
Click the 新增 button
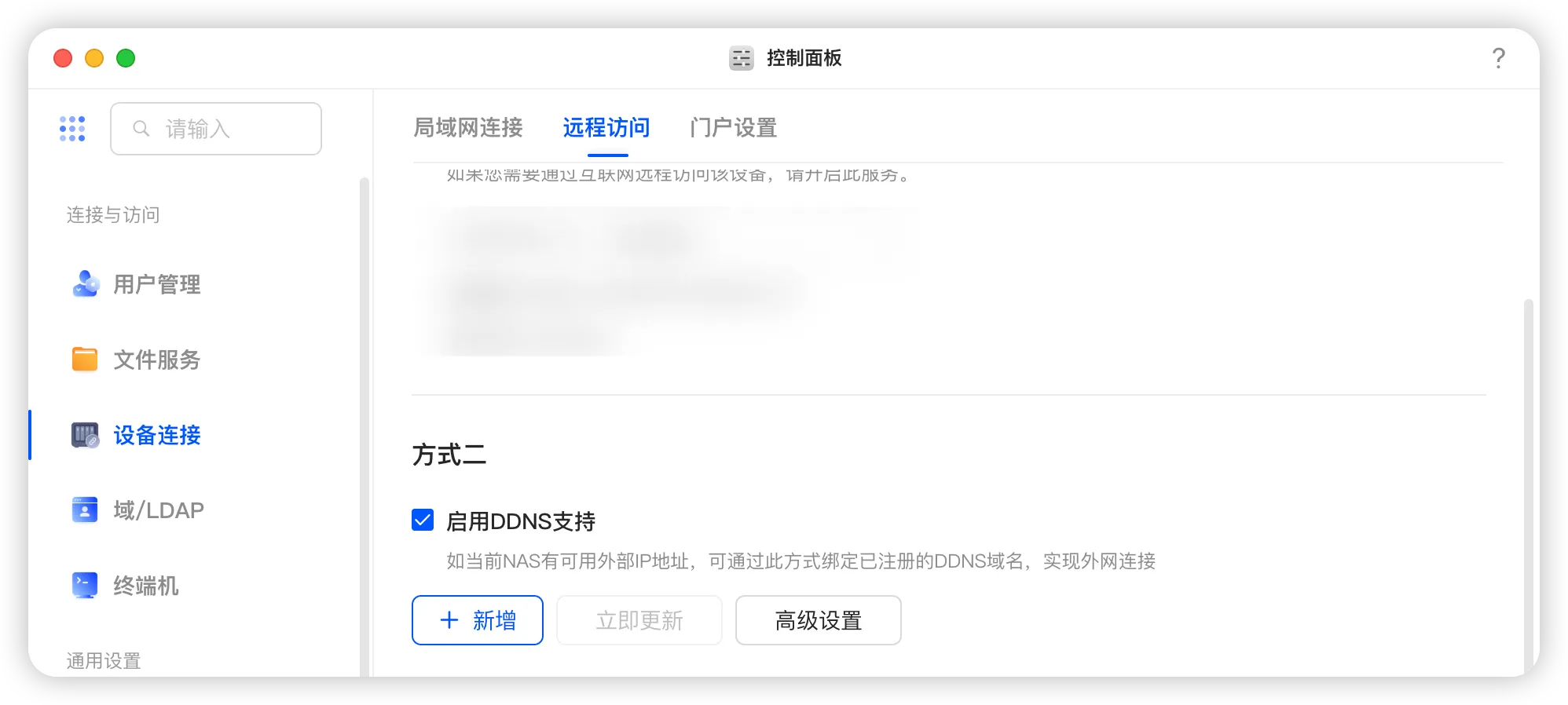478,620
